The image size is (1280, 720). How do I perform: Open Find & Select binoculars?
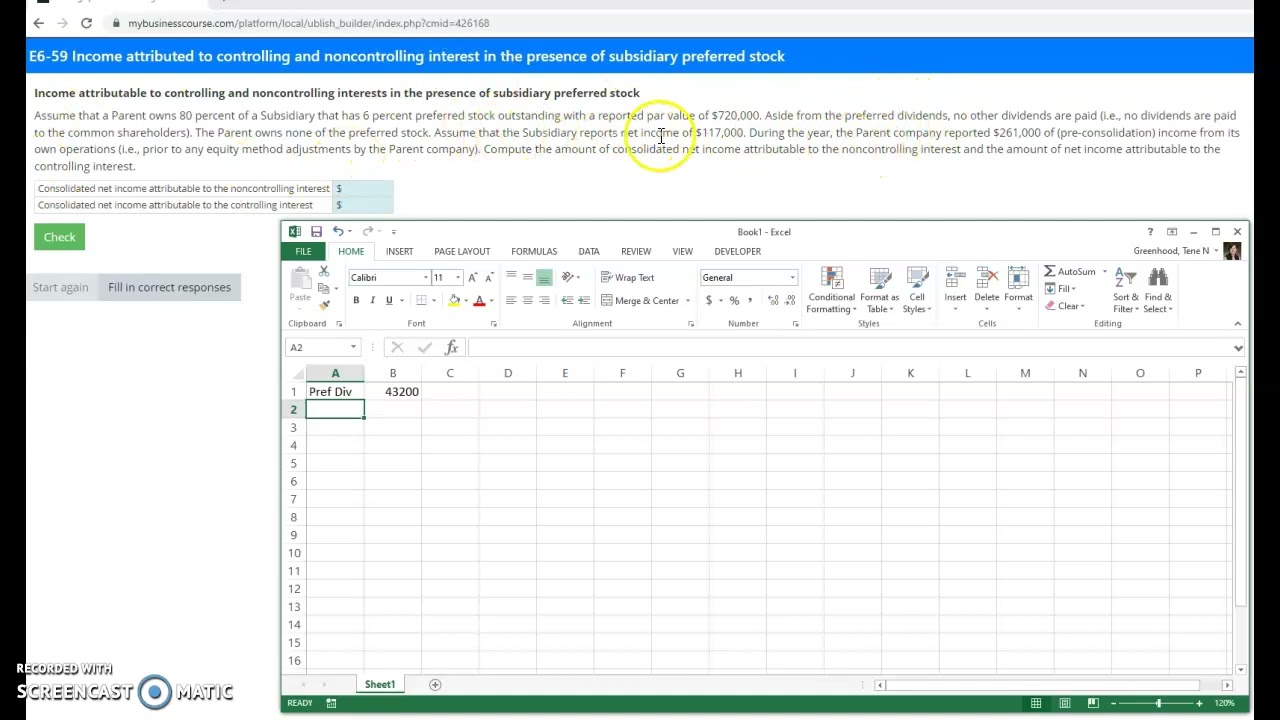coord(1158,291)
